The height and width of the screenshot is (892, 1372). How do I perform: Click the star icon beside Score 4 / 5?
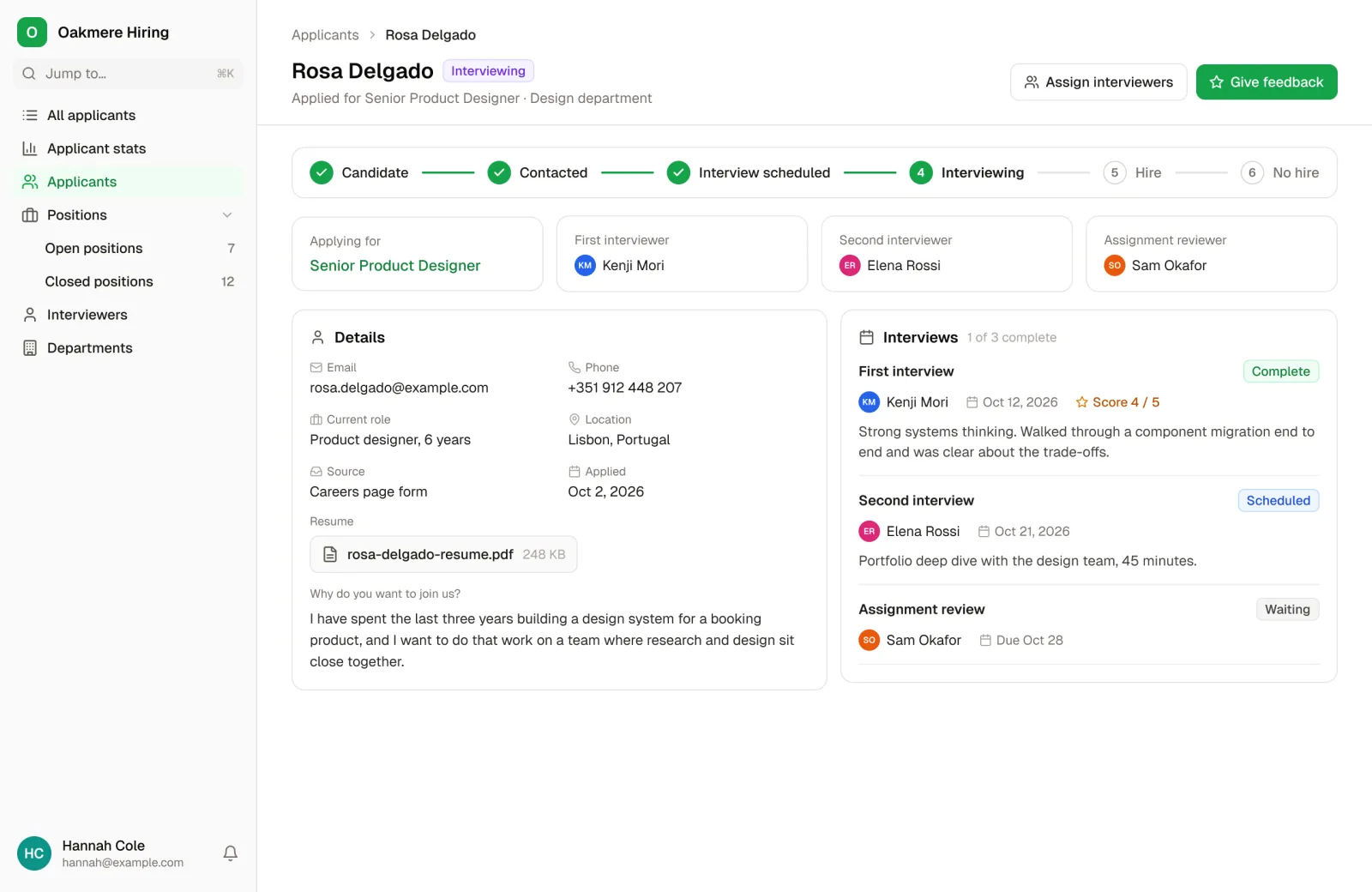(x=1082, y=402)
